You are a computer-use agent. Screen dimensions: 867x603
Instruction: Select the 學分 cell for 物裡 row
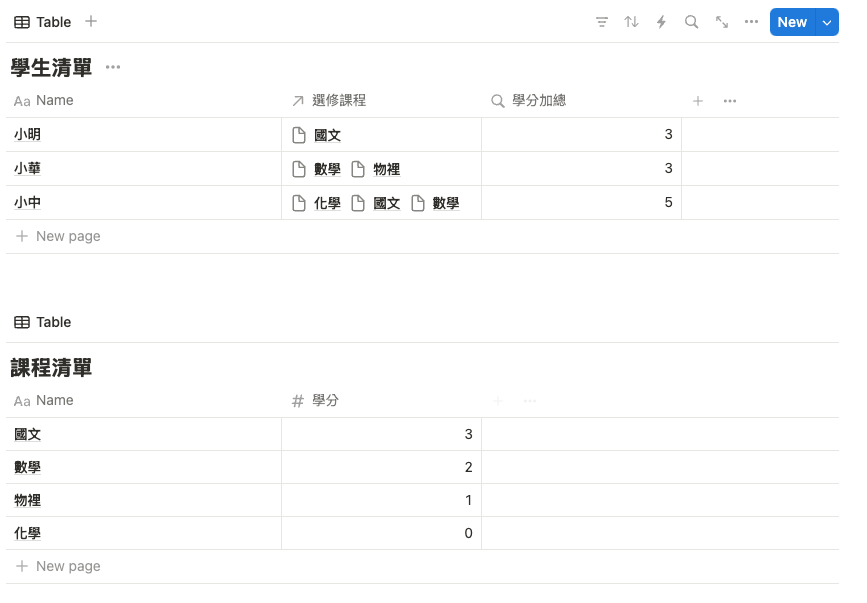[x=381, y=500]
